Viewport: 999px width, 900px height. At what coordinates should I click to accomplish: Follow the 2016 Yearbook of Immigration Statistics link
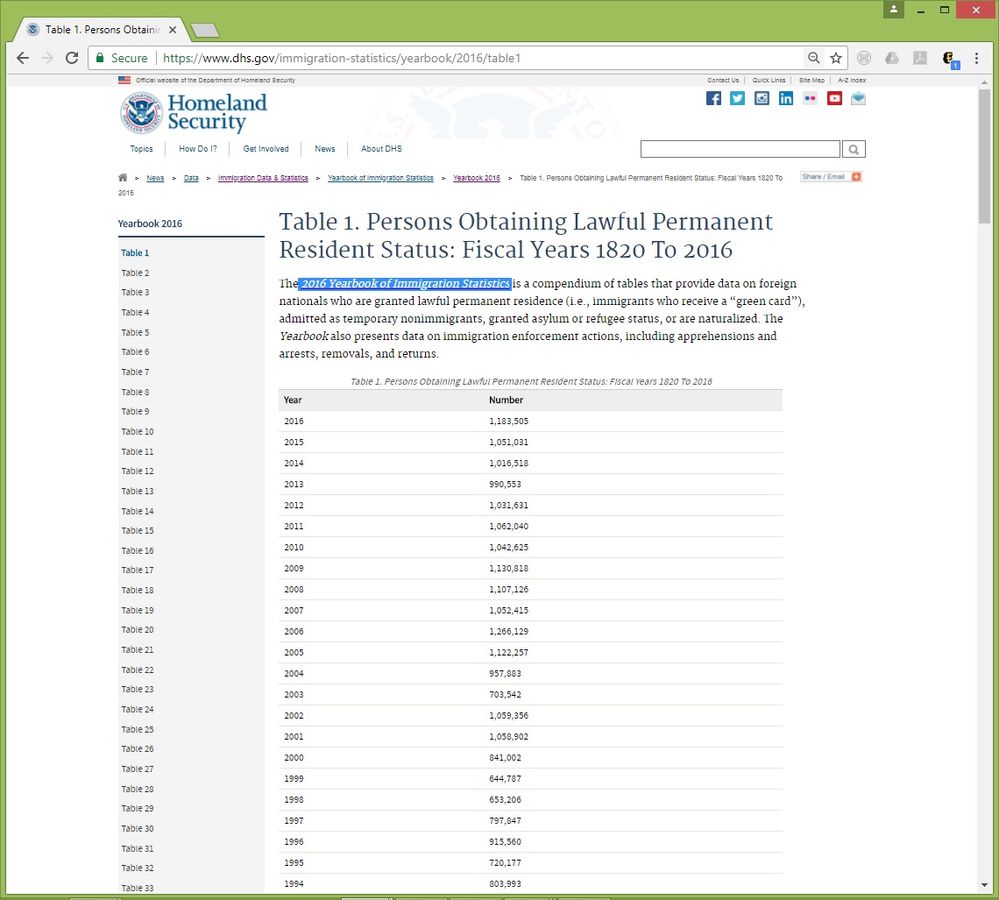[x=405, y=283]
